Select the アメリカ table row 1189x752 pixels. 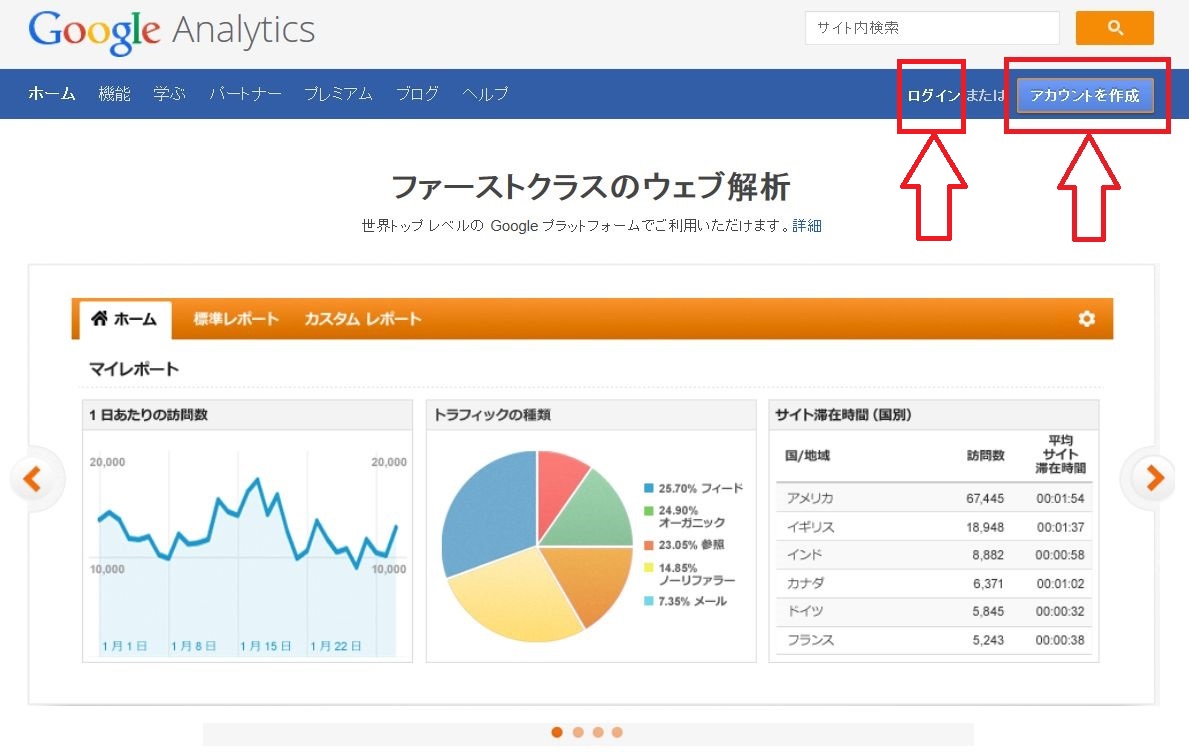coord(934,498)
